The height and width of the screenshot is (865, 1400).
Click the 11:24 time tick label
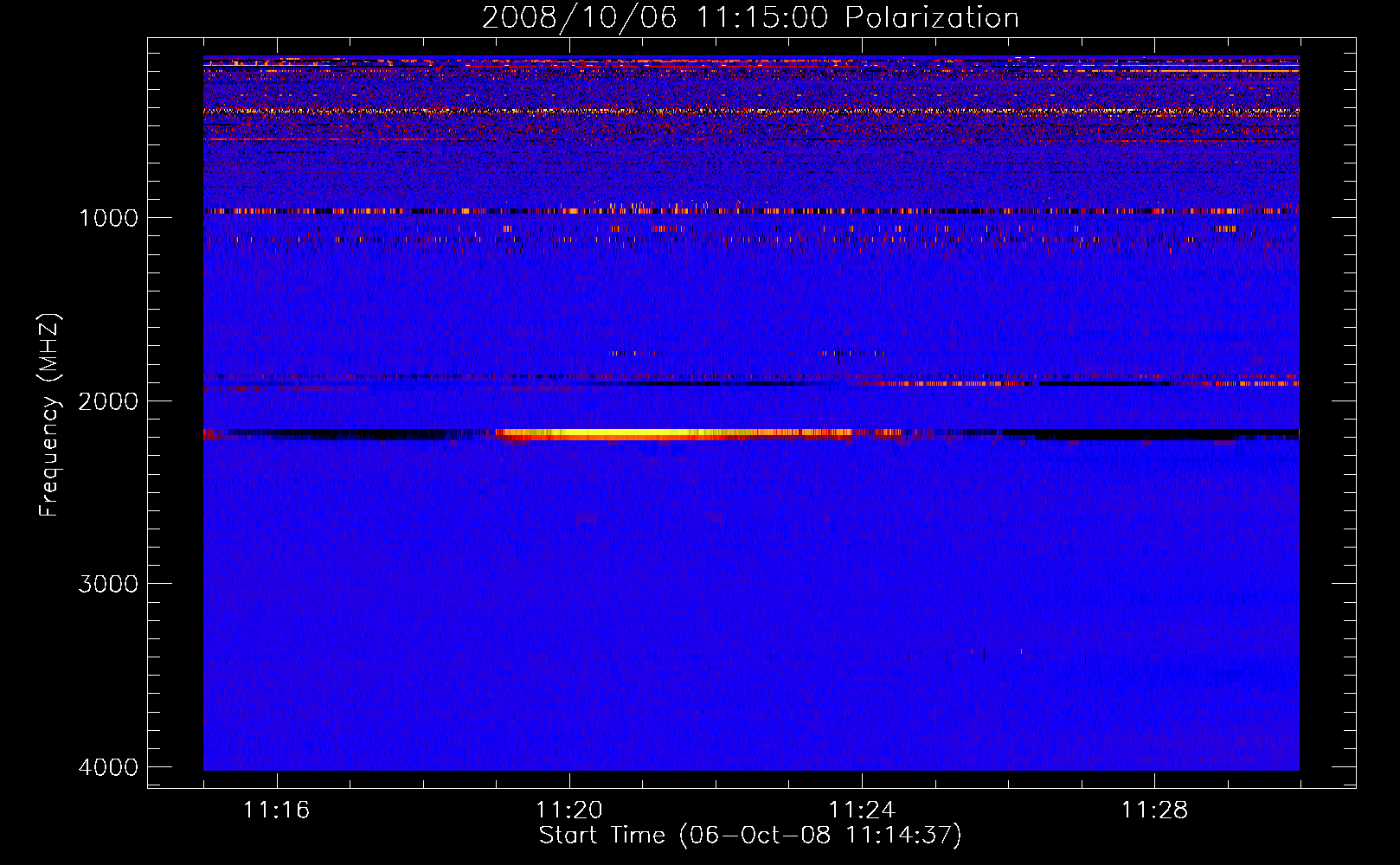pyautogui.click(x=861, y=810)
